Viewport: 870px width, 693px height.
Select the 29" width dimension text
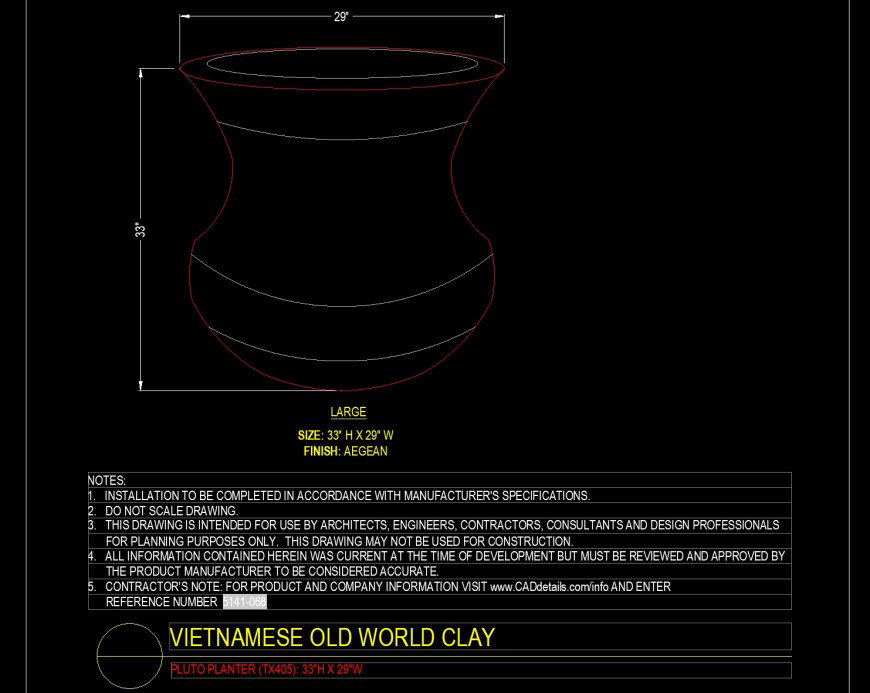(x=341, y=17)
